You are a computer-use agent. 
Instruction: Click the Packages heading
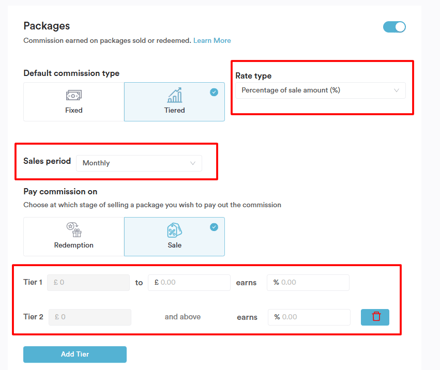[47, 26]
